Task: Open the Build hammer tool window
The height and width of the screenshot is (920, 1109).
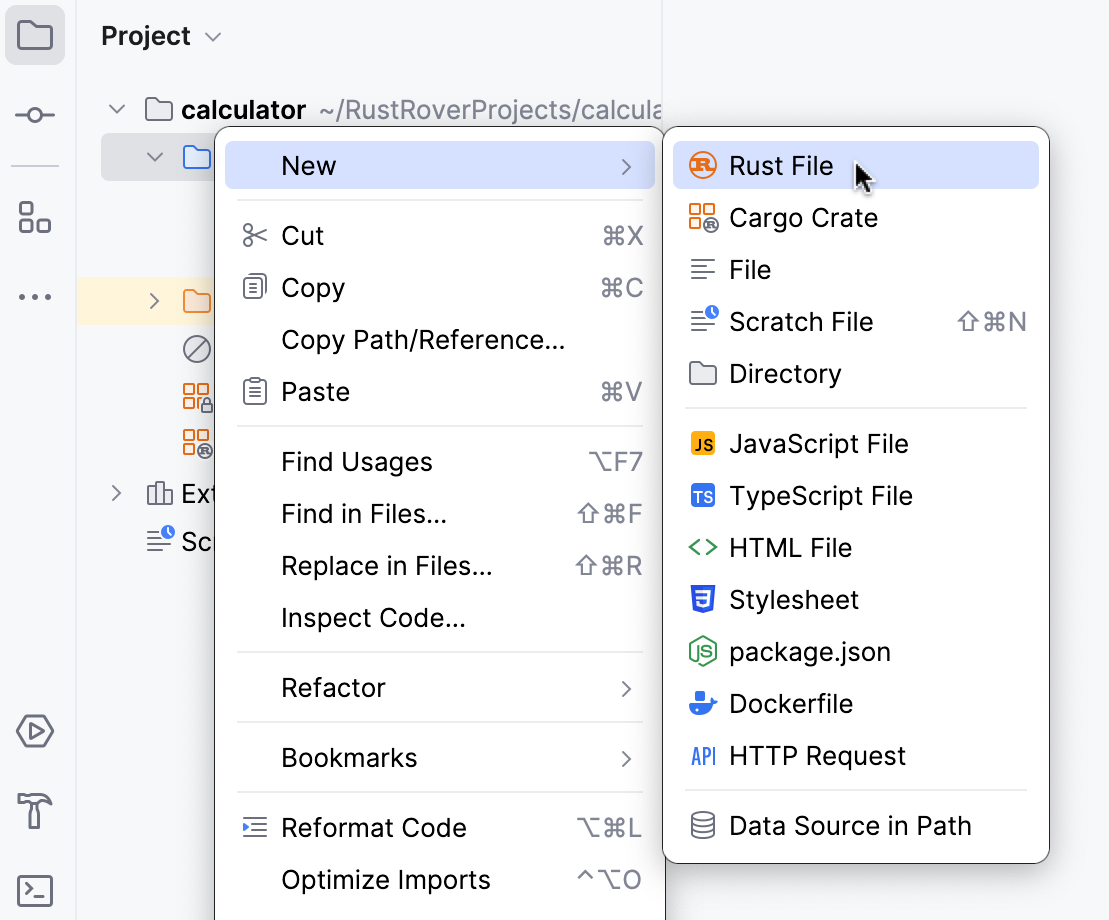Action: point(35,810)
